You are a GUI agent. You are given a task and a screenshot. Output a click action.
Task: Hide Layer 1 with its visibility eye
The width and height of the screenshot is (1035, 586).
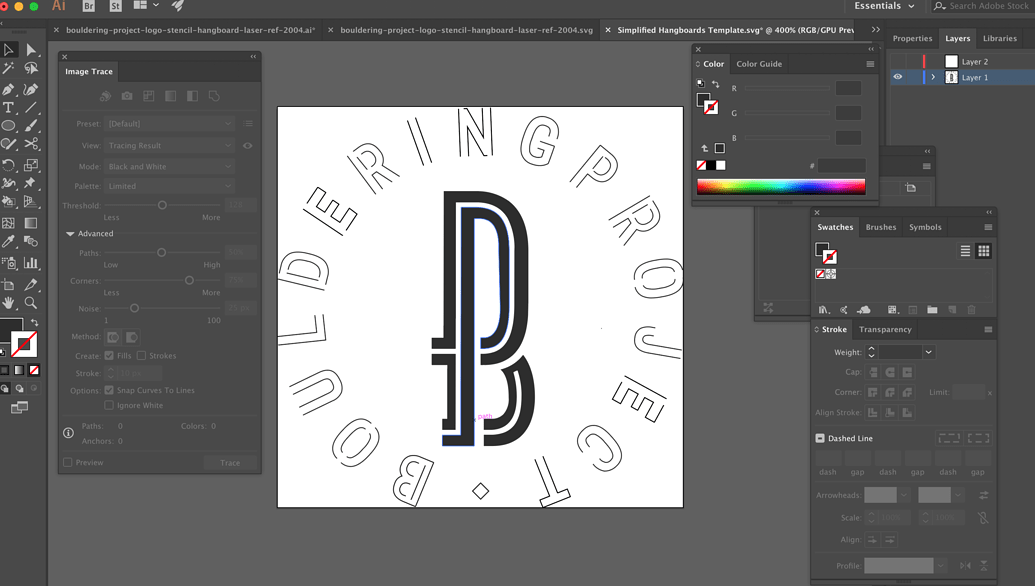[x=897, y=77]
